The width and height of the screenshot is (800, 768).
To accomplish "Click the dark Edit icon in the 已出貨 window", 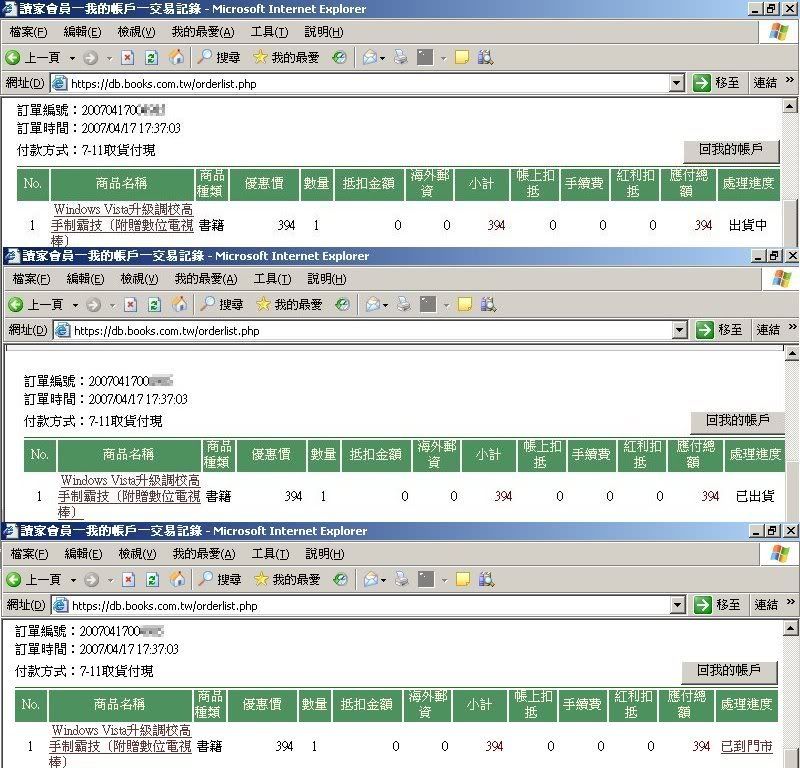I will point(428,305).
